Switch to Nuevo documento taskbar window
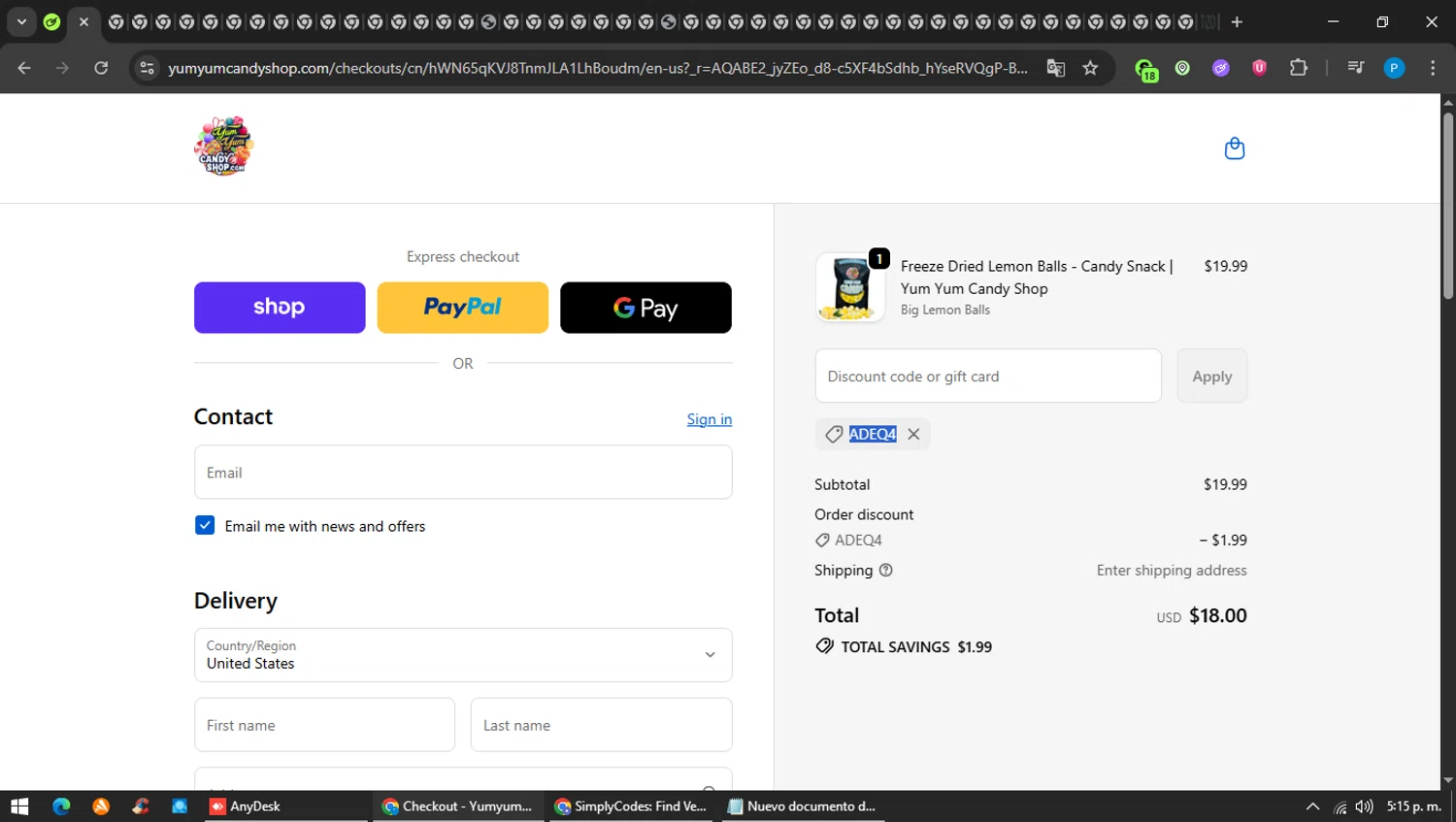The image size is (1456, 822). (804, 806)
